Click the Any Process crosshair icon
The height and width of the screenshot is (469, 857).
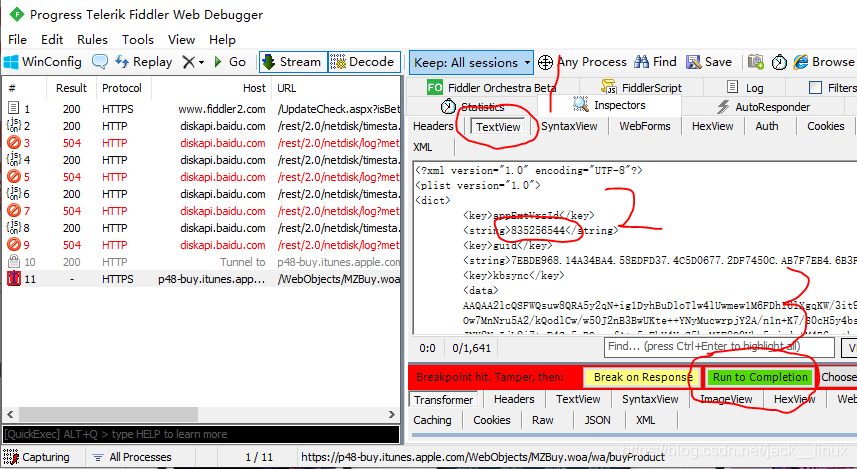pyautogui.click(x=545, y=62)
